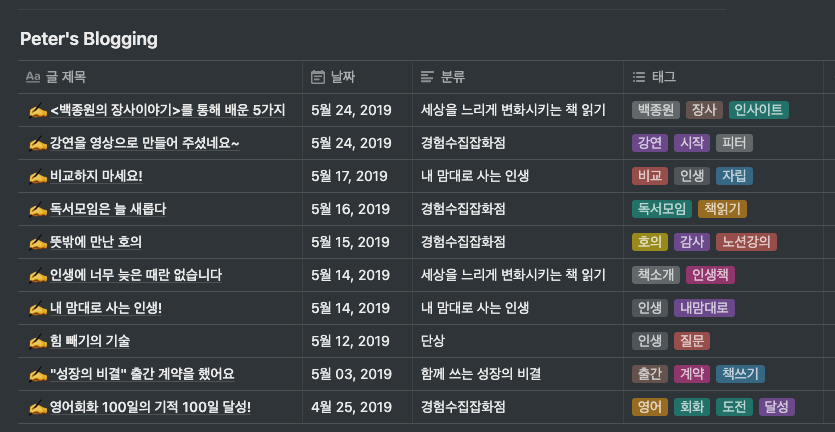Open the 태그 column header menu
The width and height of the screenshot is (835, 432).
click(x=723, y=77)
